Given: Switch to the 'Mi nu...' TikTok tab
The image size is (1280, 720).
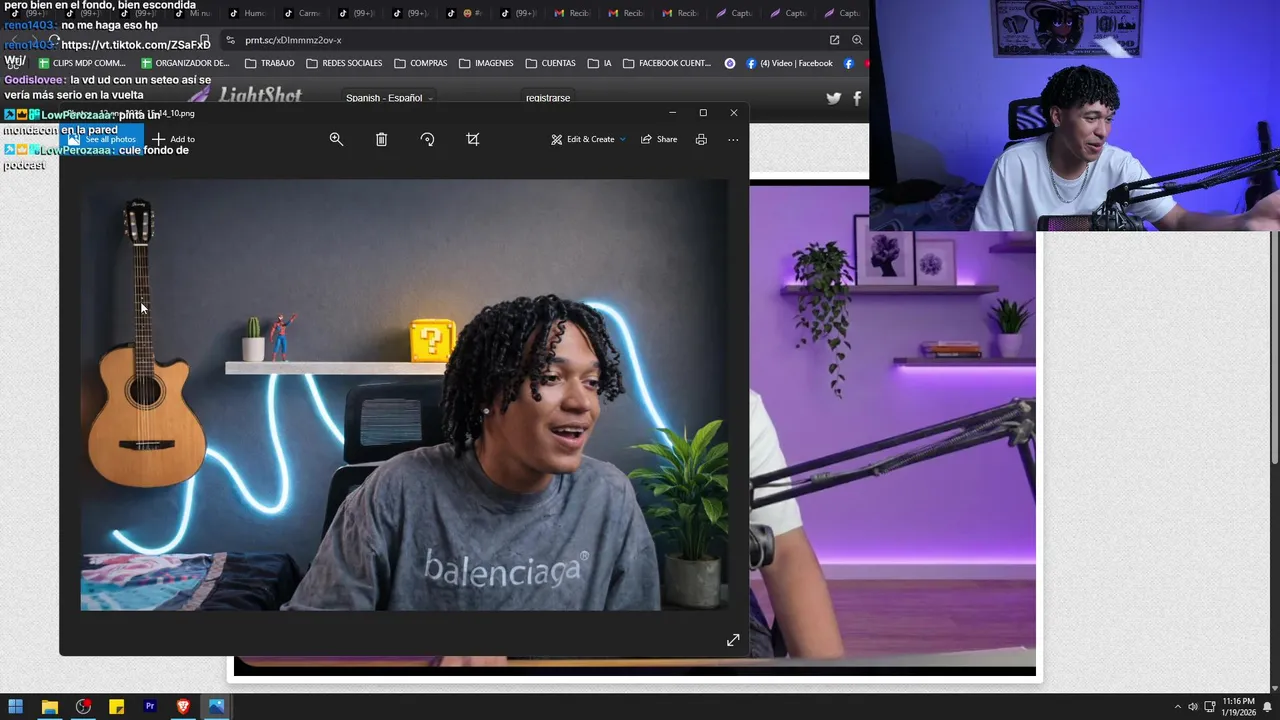Looking at the screenshot, I should 193,13.
